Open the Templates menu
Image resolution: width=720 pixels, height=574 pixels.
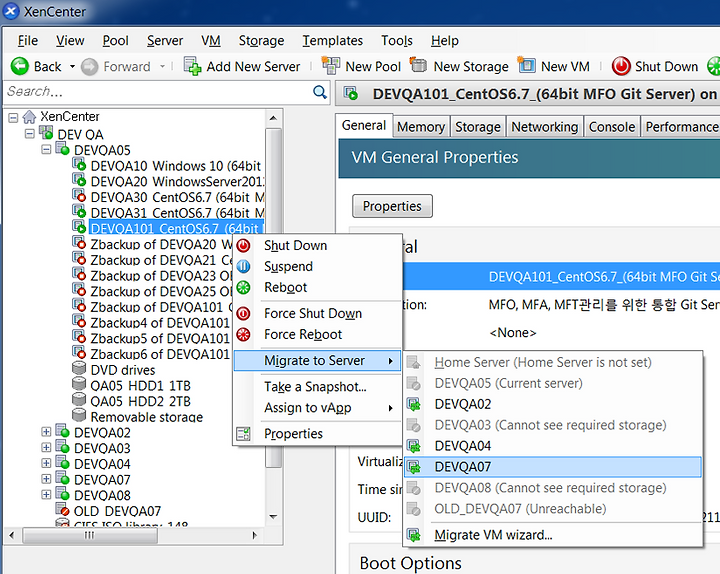[x=332, y=41]
